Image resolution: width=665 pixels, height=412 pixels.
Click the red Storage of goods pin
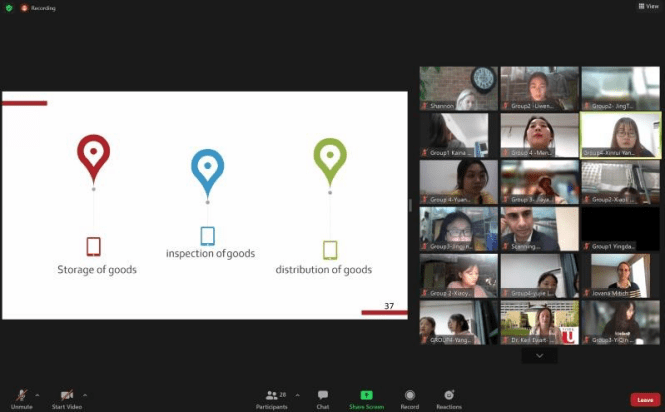click(93, 157)
